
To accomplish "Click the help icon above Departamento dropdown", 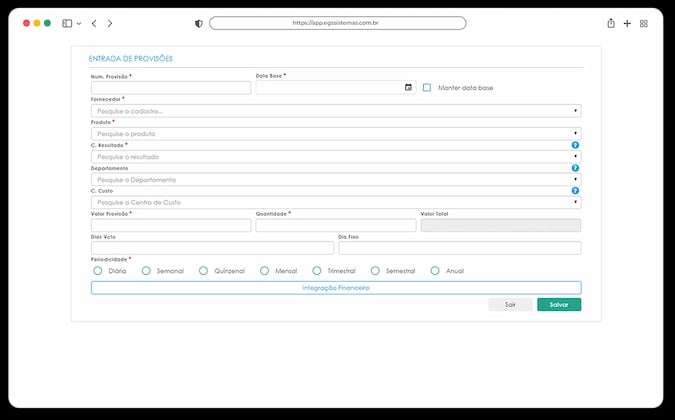I will coord(575,168).
